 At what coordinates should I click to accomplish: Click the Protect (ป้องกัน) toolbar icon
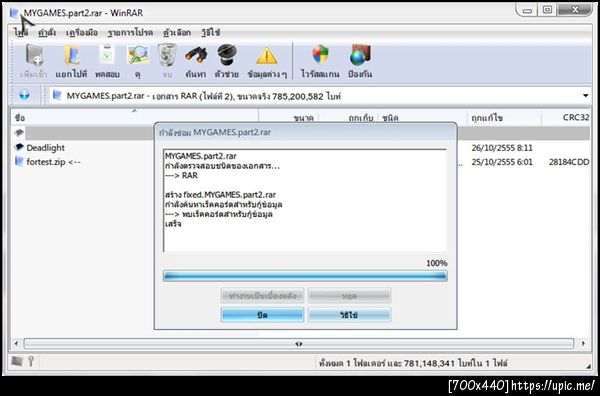(360, 55)
